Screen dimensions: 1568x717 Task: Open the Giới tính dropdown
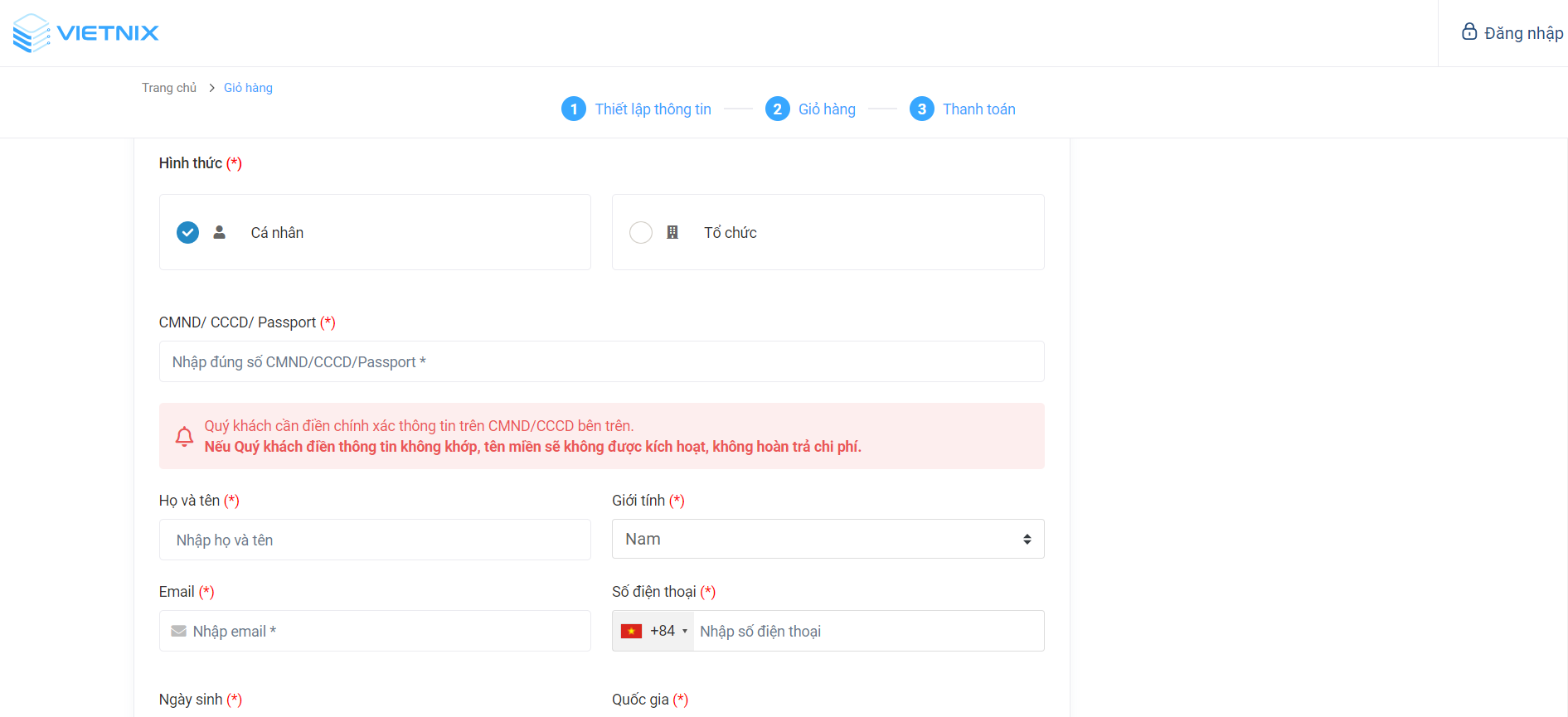(827, 540)
